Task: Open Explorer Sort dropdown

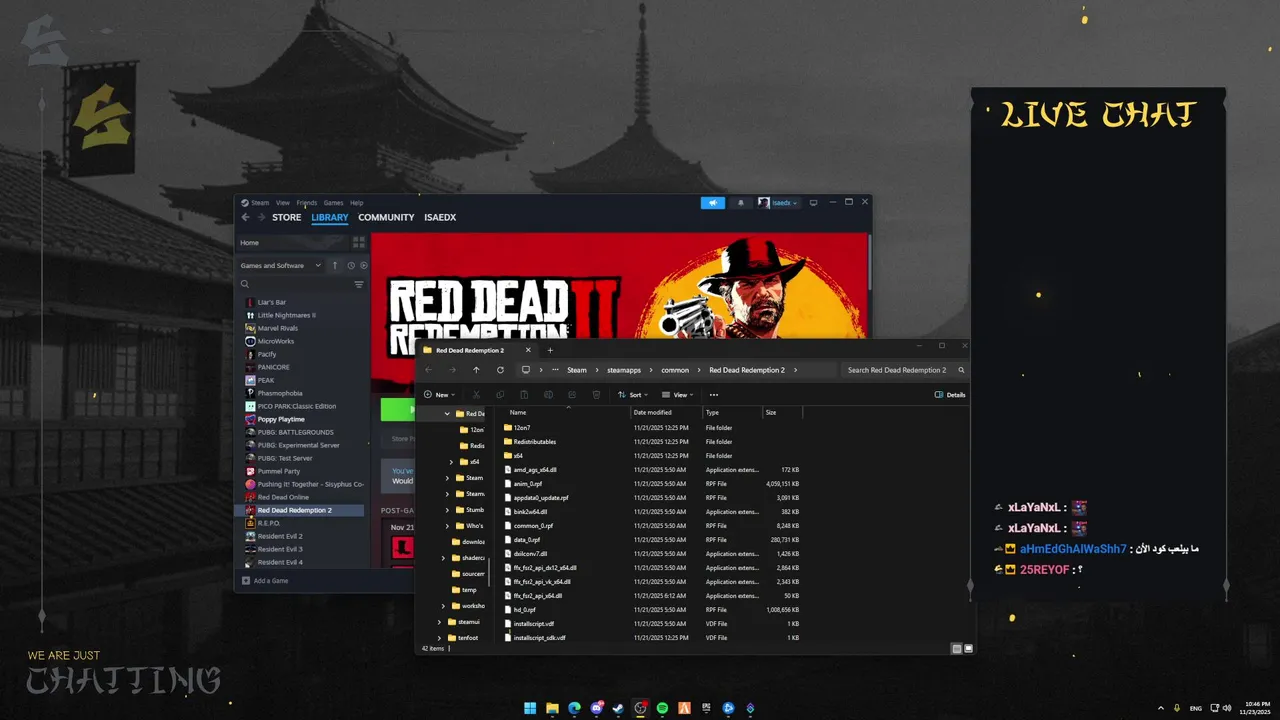Action: (632, 395)
